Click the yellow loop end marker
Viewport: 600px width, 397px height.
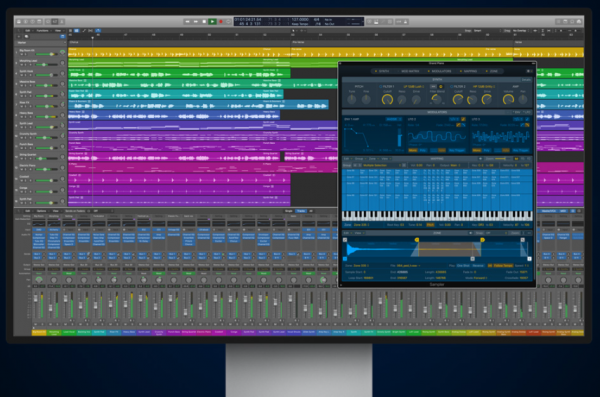[482, 240]
